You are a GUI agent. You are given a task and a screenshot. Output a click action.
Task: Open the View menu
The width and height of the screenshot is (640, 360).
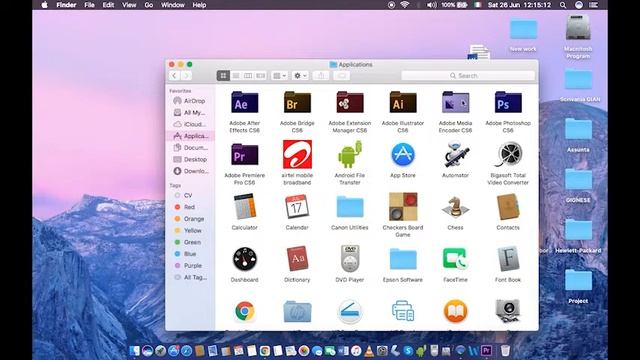click(129, 5)
